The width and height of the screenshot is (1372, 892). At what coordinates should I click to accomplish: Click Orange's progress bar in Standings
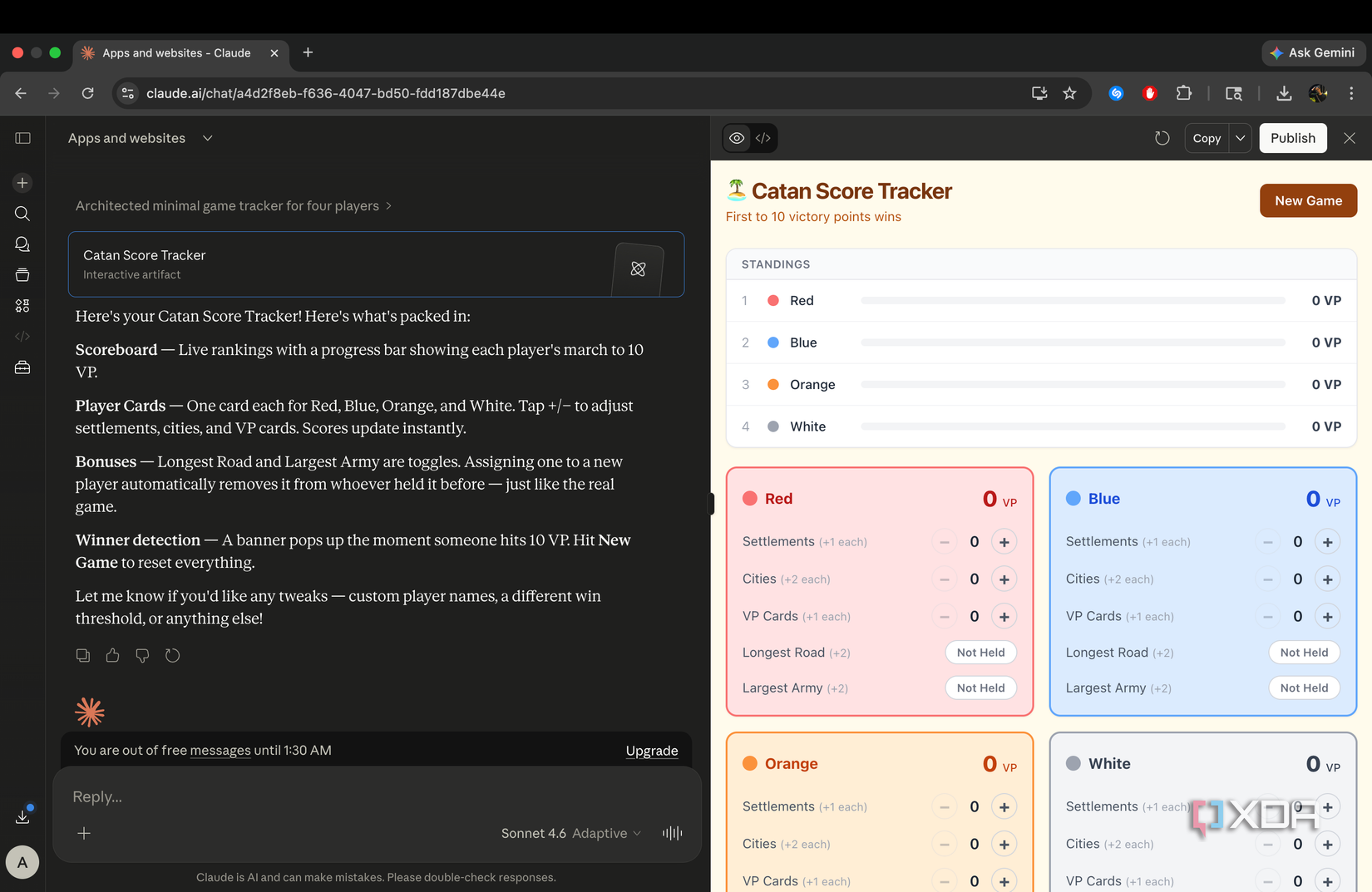tap(1073, 384)
